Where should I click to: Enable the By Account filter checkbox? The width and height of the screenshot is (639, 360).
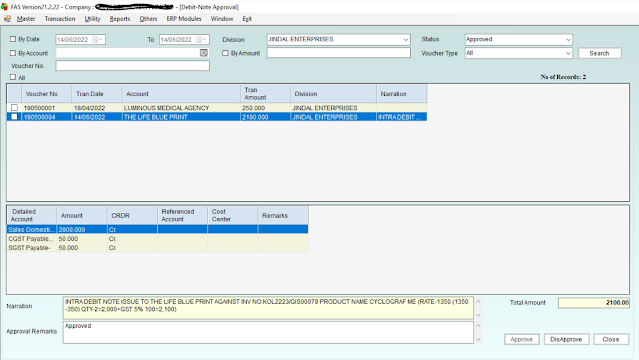click(13, 53)
